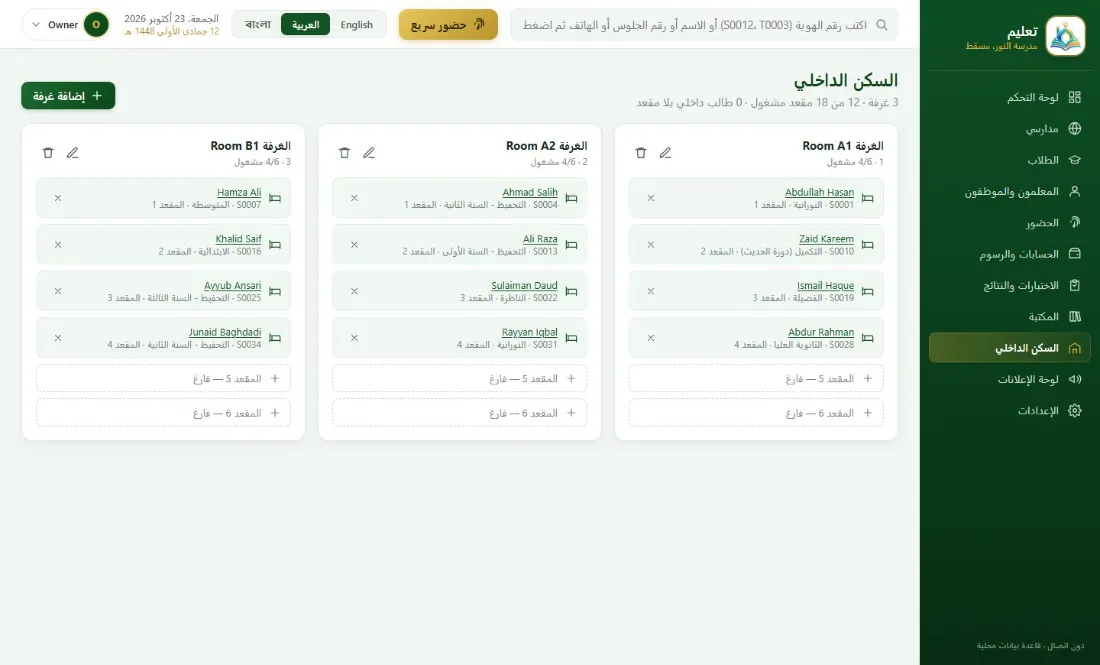Assign a student to Room A1 seat 6
Image resolution: width=1100 pixels, height=665 pixels.
(x=756, y=412)
